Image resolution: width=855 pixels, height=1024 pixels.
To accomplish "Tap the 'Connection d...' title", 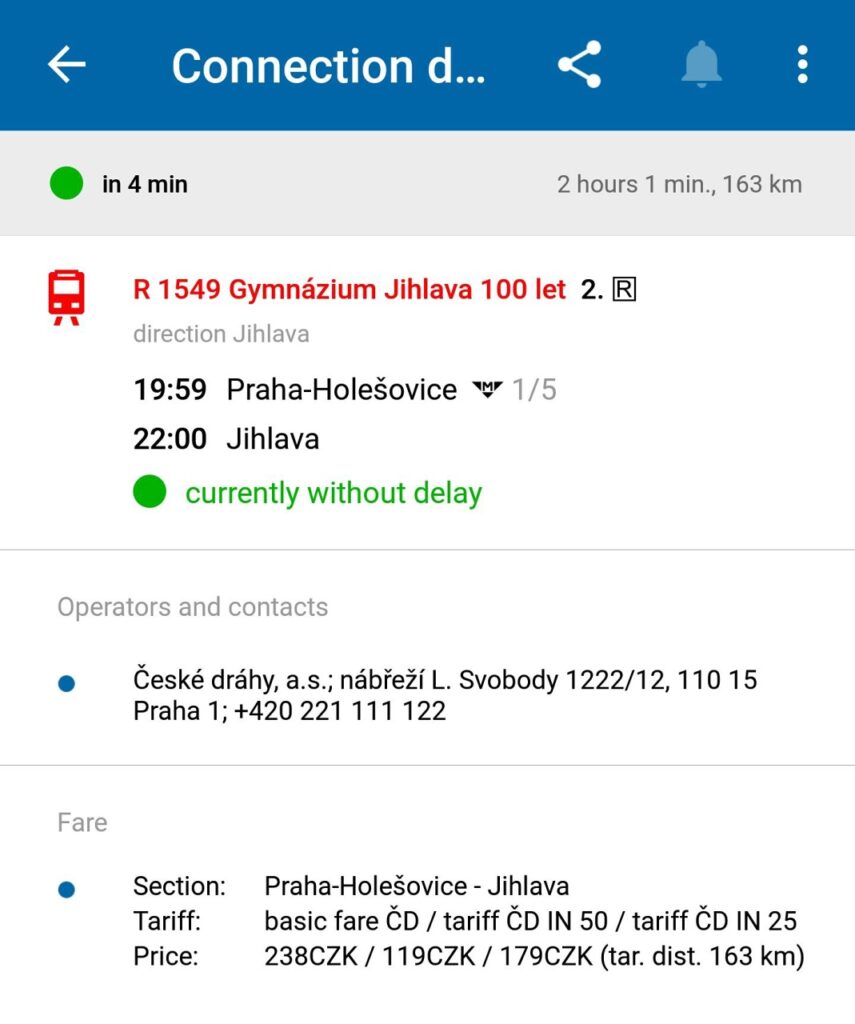I will pos(328,66).
